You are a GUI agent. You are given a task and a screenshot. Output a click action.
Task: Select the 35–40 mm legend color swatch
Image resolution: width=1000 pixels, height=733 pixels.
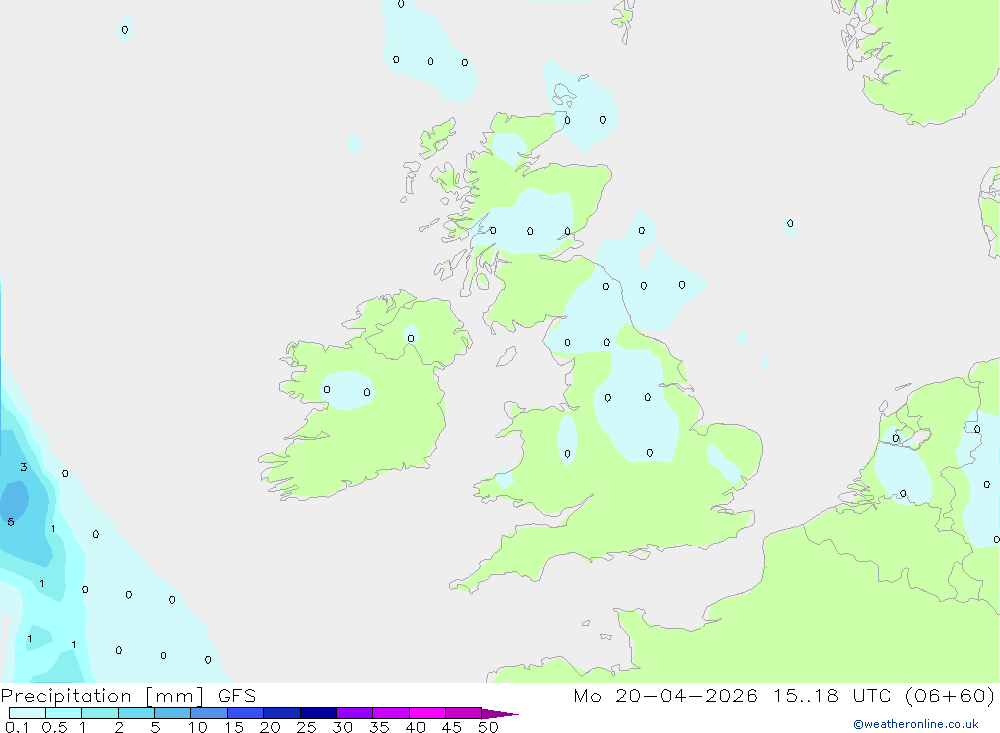point(390,713)
